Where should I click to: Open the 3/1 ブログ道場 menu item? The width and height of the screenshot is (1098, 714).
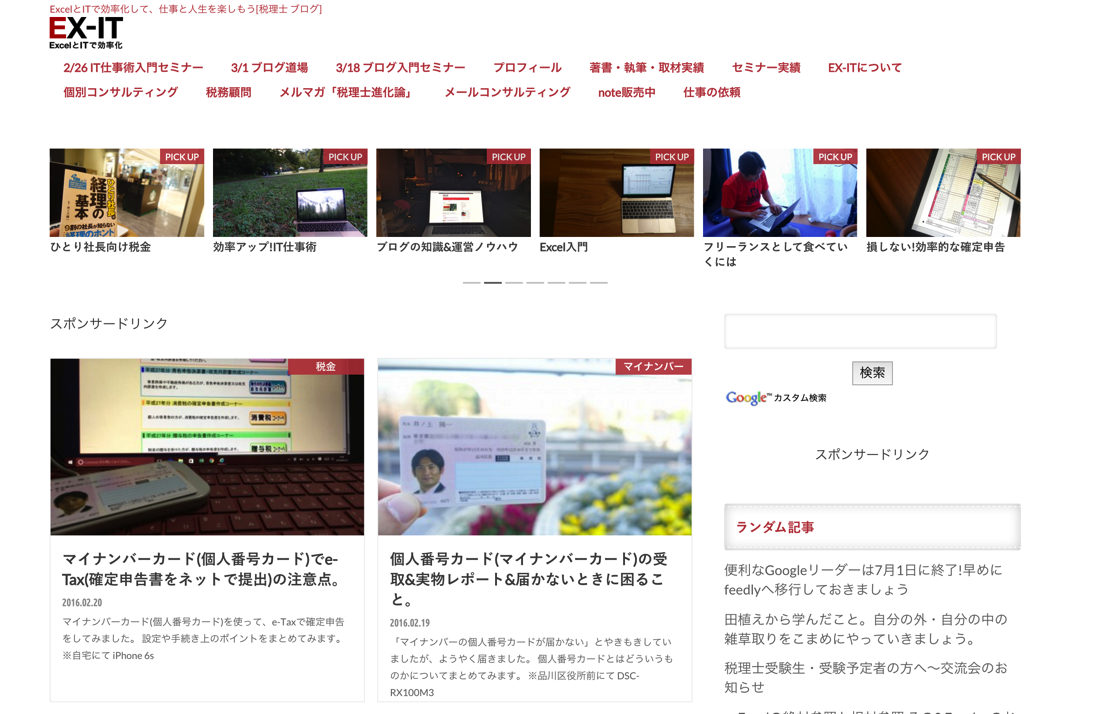(x=270, y=68)
